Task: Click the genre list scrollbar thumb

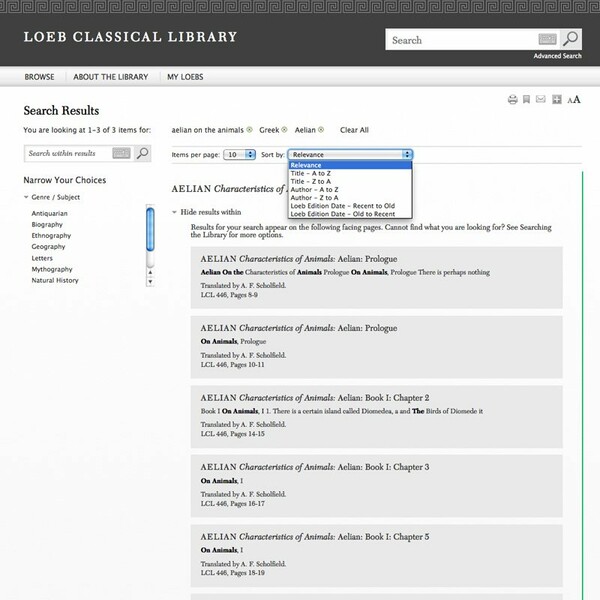Action: point(150,229)
